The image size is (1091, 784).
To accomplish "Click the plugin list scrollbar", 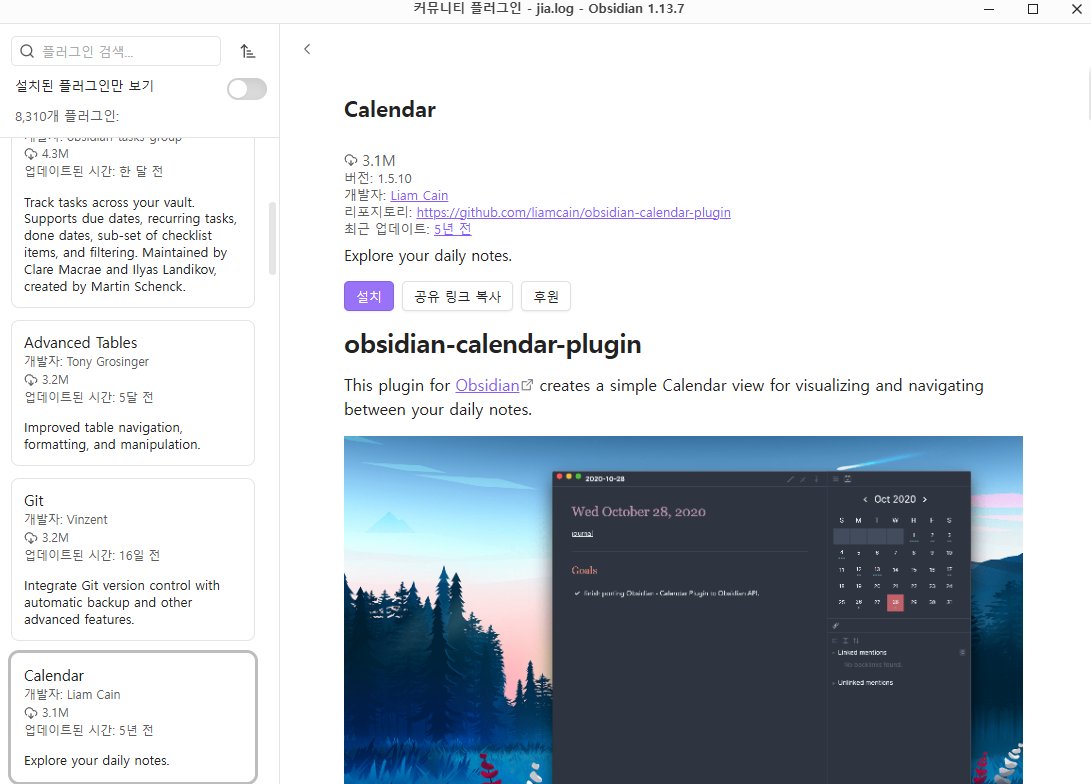I will [272, 239].
